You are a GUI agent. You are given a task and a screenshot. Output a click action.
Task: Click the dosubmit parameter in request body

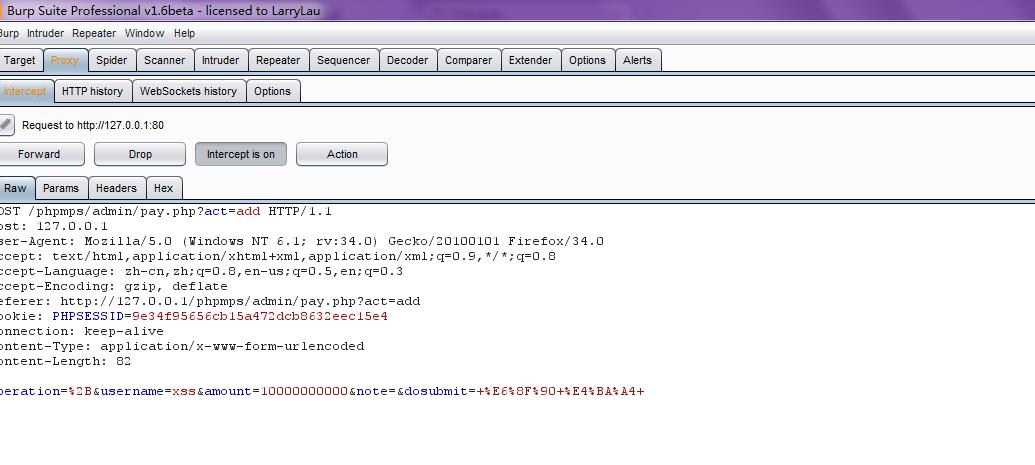pos(436,392)
